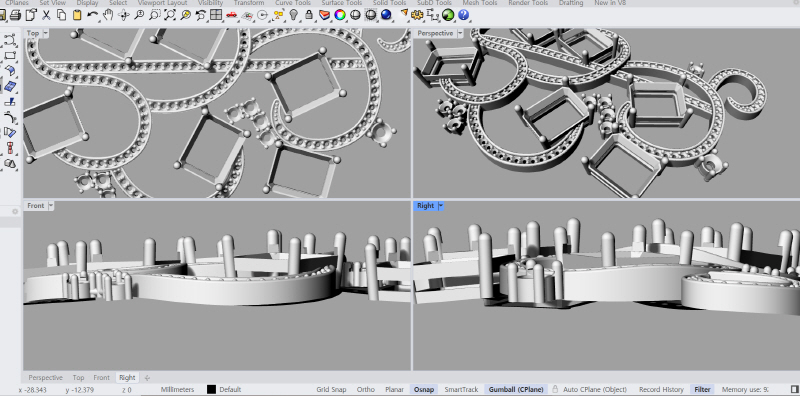Image resolution: width=800 pixels, height=396 pixels.
Task: Activate the Pan hand tool
Action: coord(108,15)
